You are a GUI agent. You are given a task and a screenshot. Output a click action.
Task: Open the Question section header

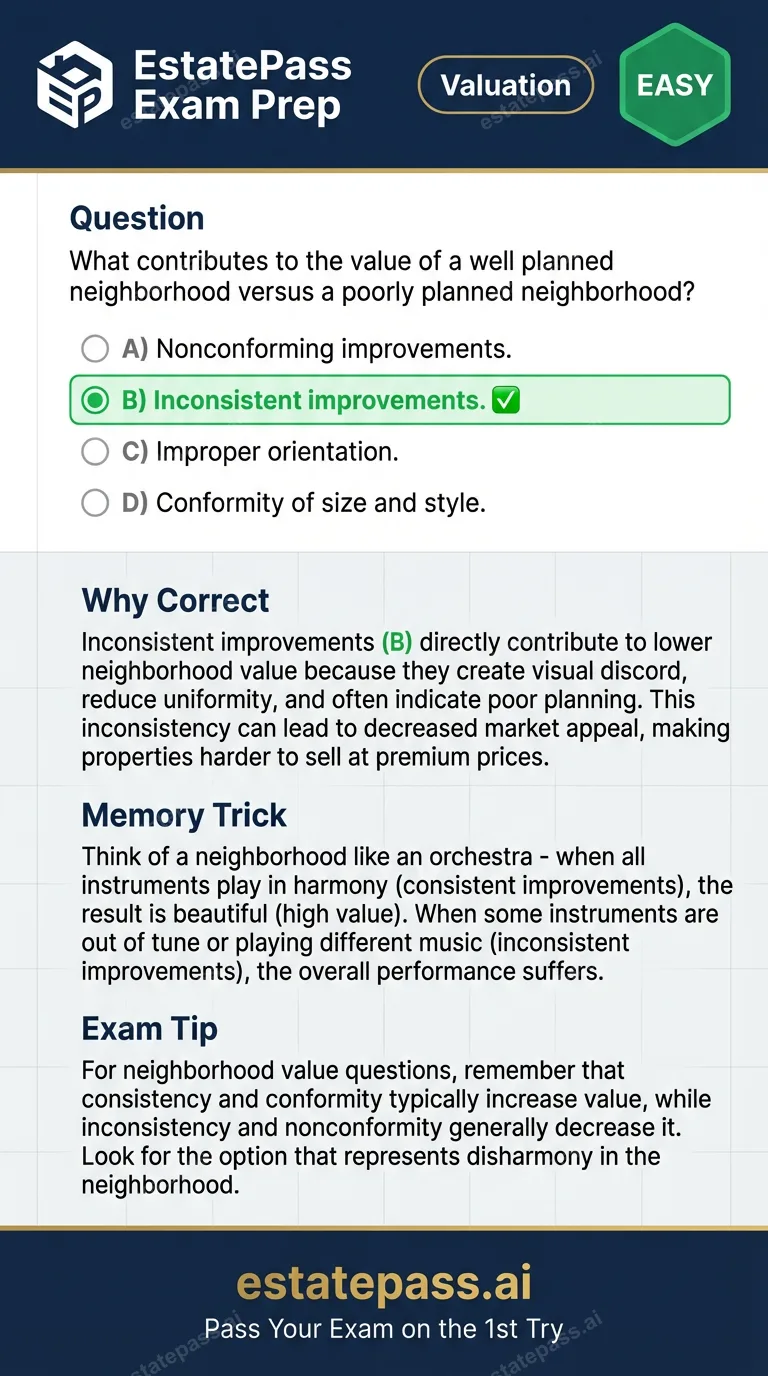tap(137, 217)
